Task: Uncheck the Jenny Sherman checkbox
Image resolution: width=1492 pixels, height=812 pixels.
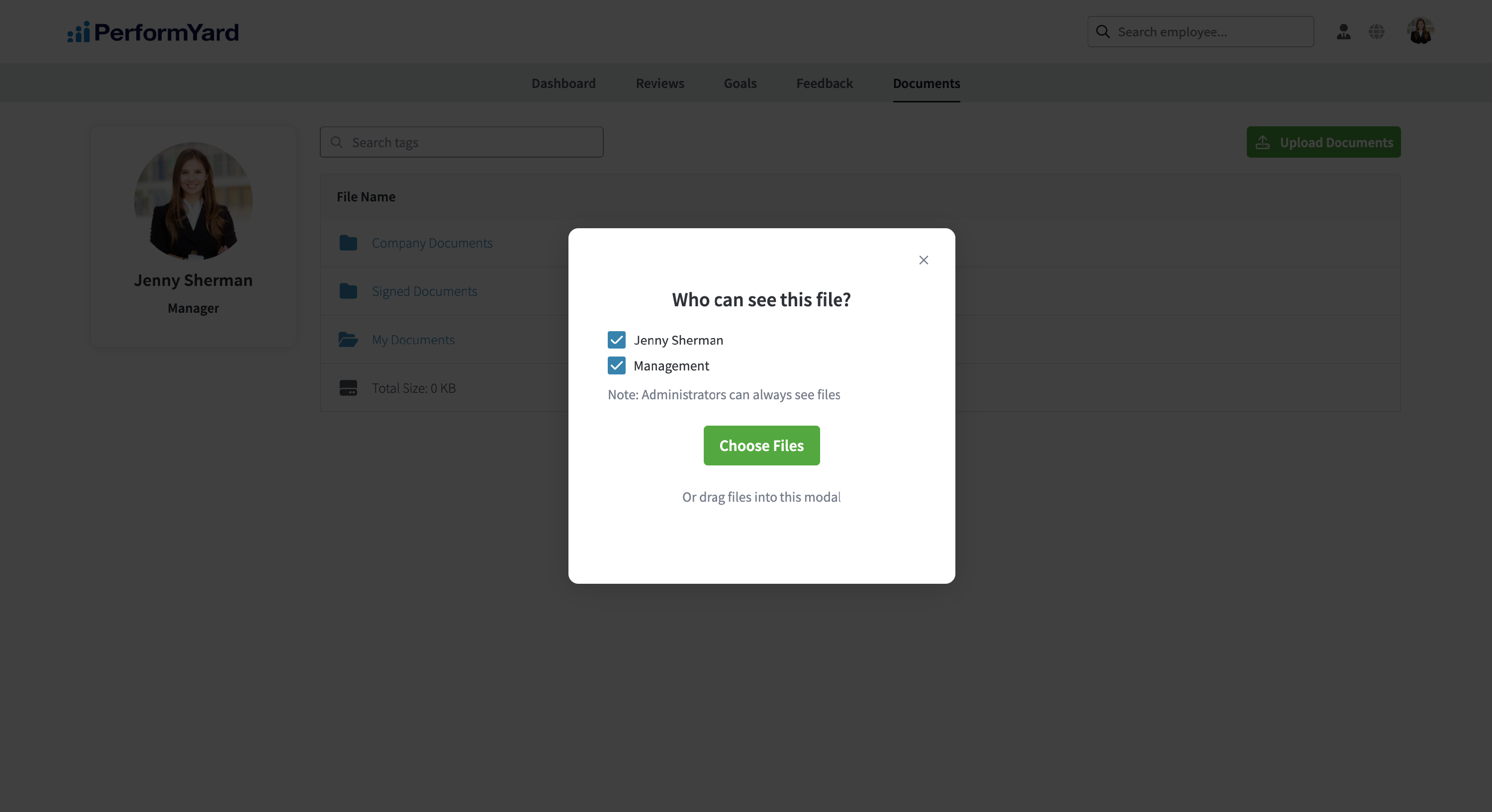Action: (x=616, y=340)
